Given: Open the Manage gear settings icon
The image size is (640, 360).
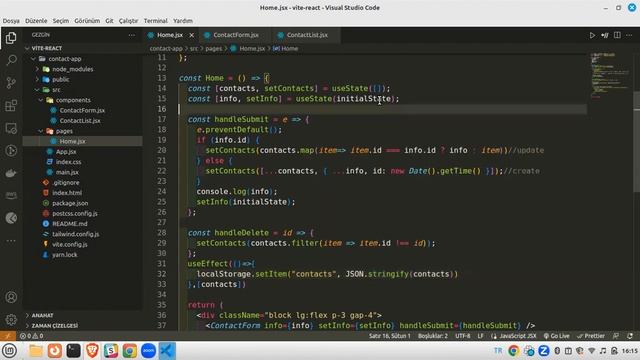Looking at the screenshot, I should [11, 320].
